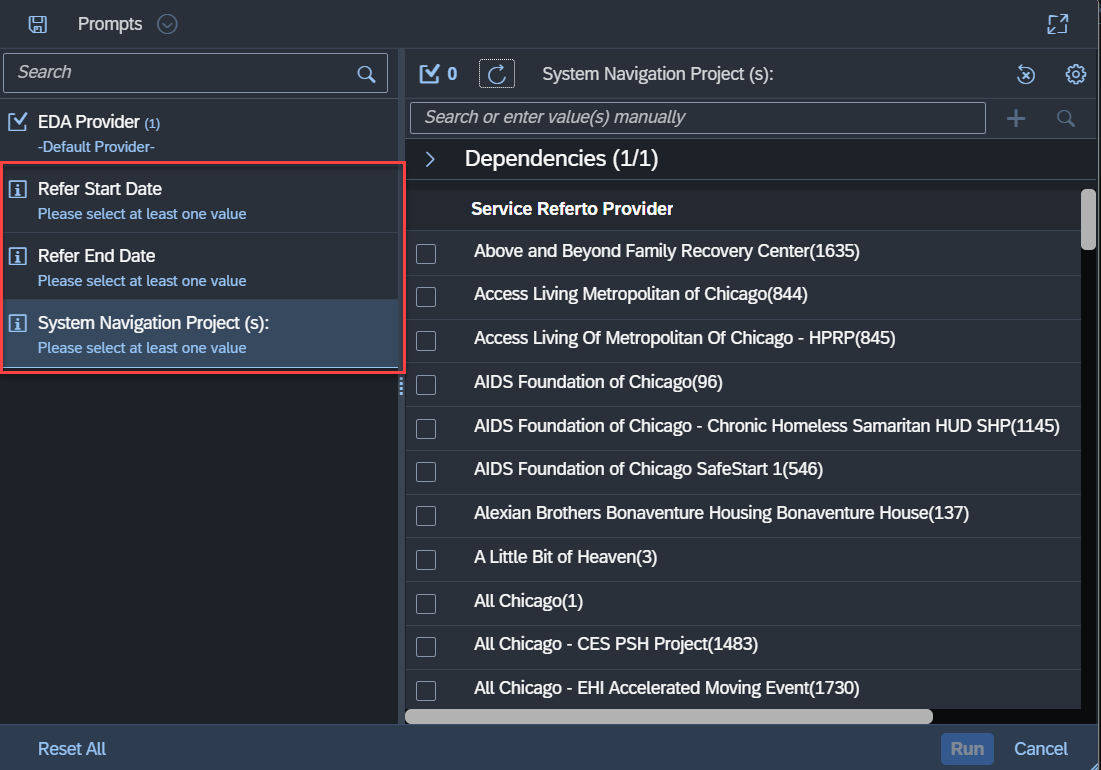Check AIDS Foundation of Chicago(96) box
Image resolution: width=1101 pixels, height=770 pixels.
coord(426,385)
